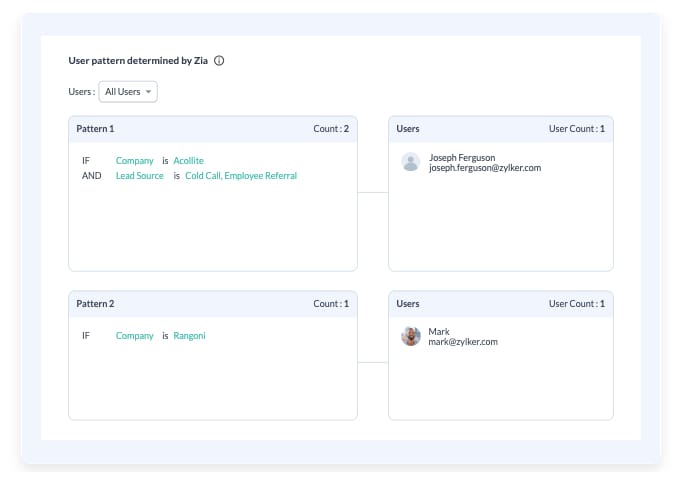This screenshot has width=678, height=482.
Task: Click Mark's user name
Action: pyautogui.click(x=439, y=332)
